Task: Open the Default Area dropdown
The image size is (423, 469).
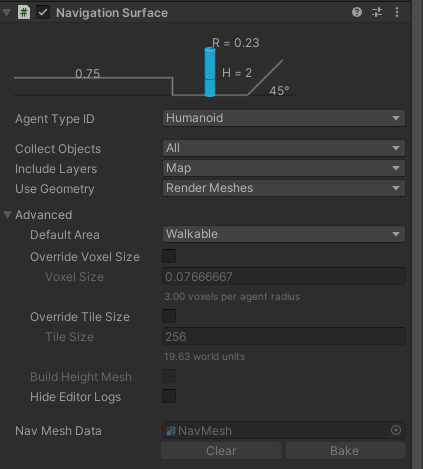Action: coord(284,234)
